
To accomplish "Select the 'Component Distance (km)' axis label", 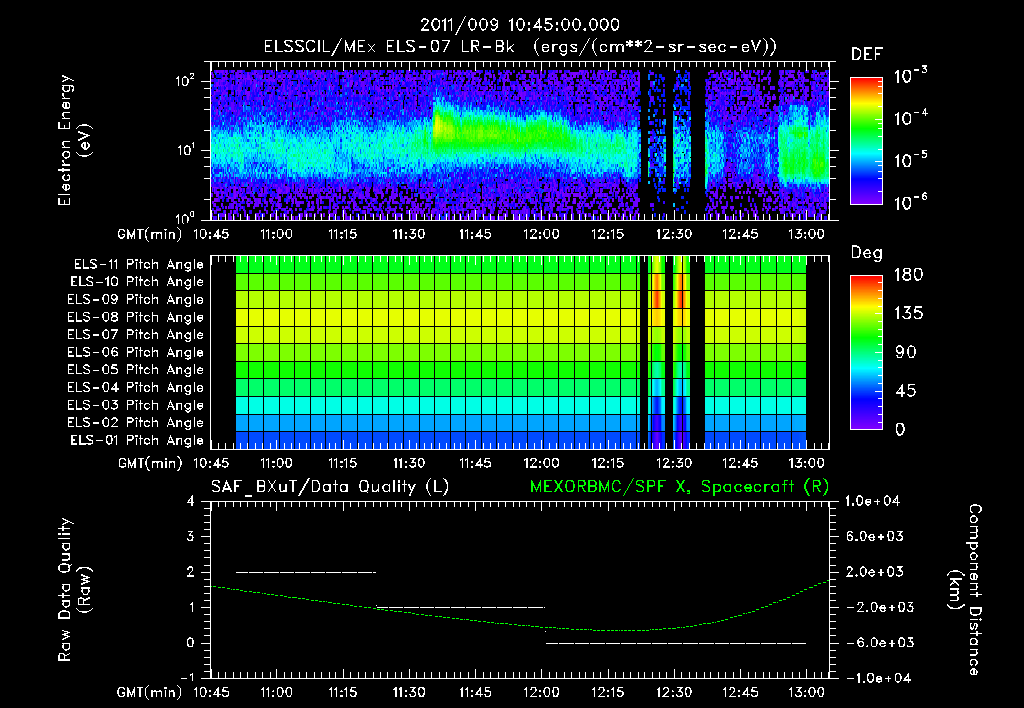I will coord(965,590).
